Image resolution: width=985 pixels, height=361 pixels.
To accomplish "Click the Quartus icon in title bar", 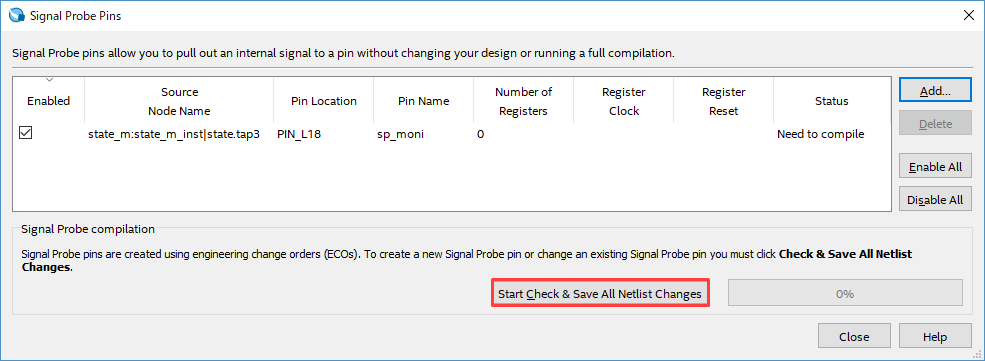I will tap(17, 16).
